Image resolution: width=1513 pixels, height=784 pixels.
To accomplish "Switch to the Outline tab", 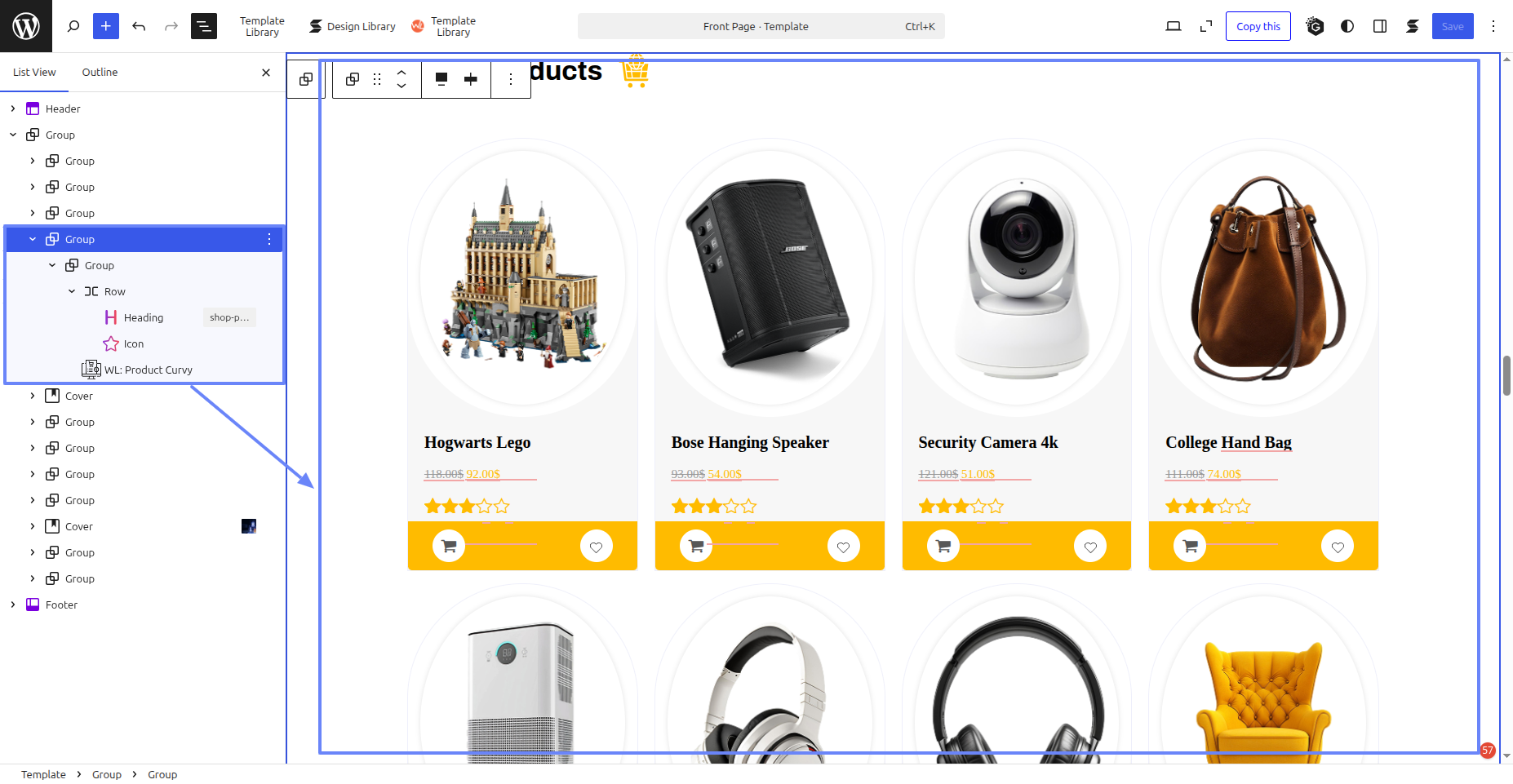I will (100, 72).
